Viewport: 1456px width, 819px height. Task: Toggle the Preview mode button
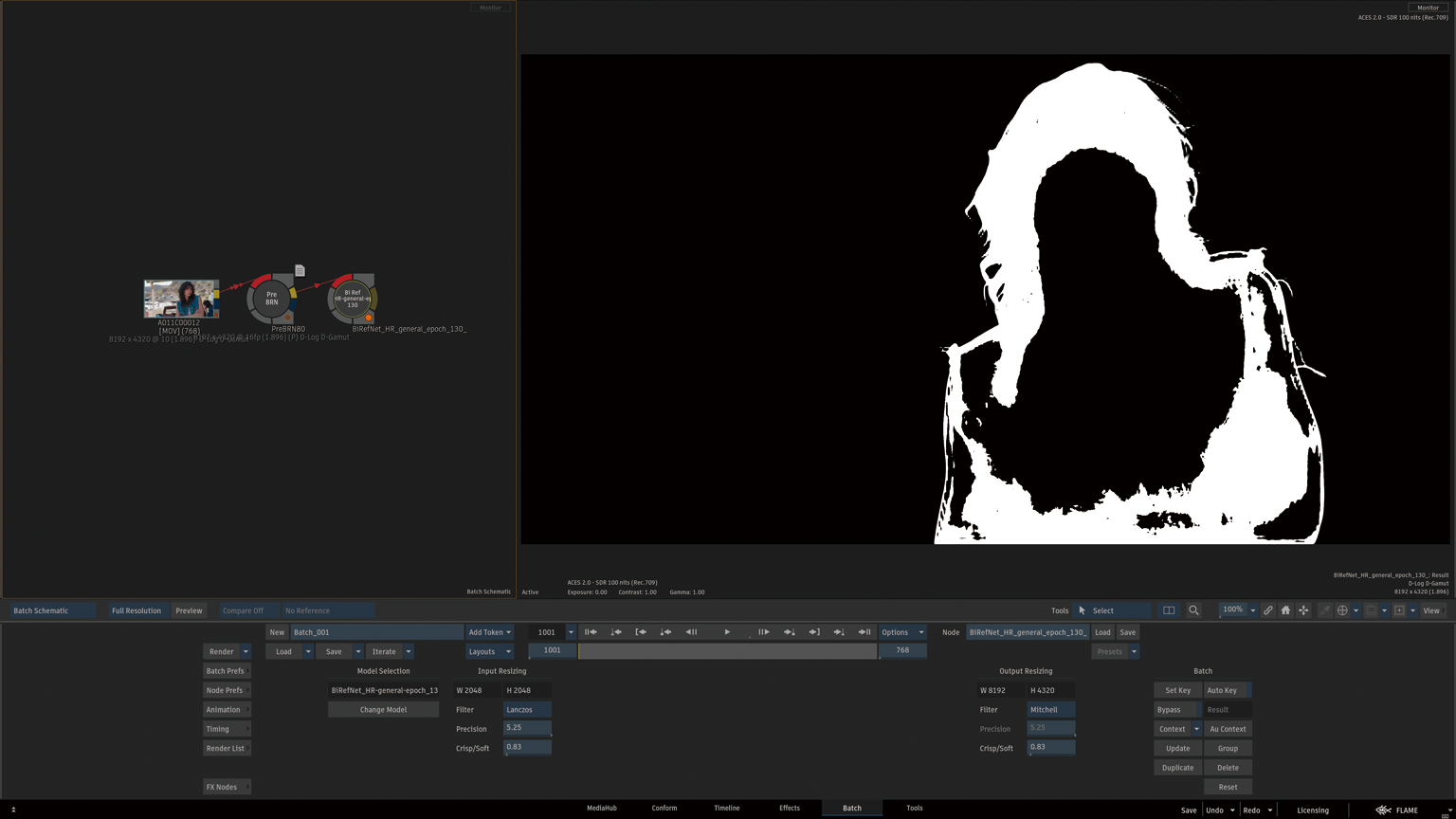[189, 610]
